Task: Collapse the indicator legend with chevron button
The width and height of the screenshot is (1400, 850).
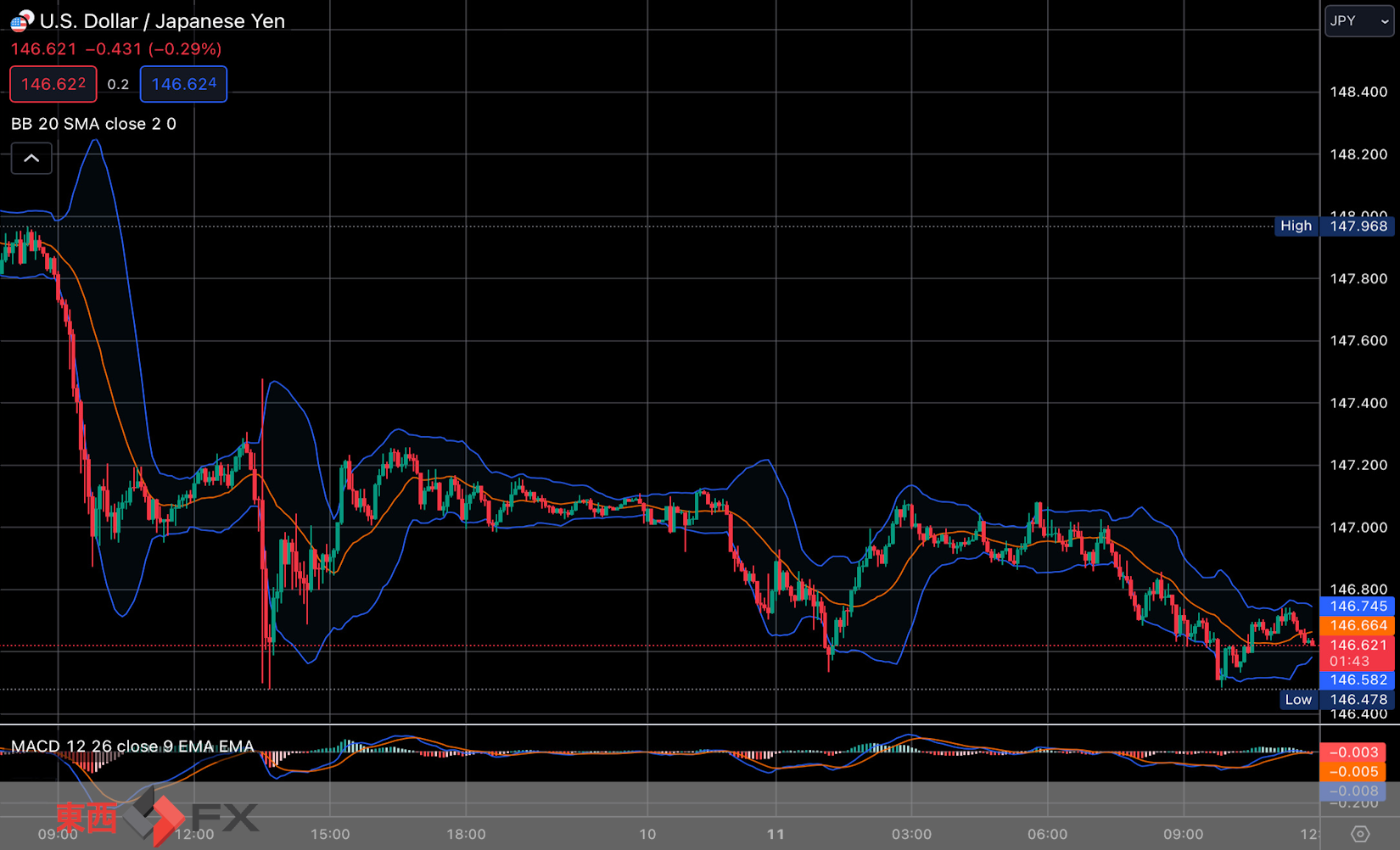Action: click(x=31, y=159)
